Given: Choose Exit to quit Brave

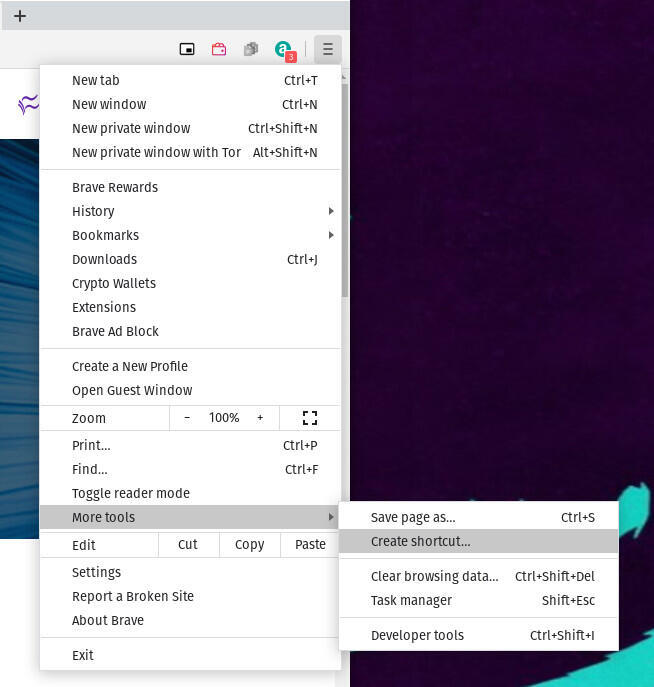Looking at the screenshot, I should (190, 655).
